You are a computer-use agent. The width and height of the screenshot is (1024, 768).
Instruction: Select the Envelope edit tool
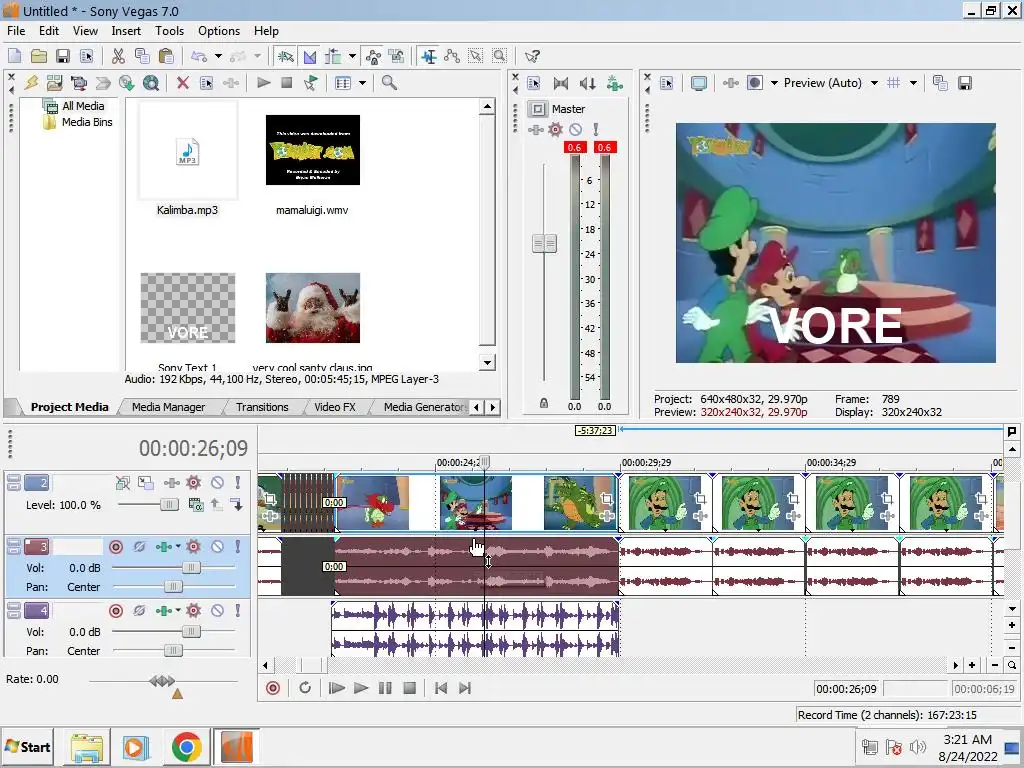click(452, 56)
